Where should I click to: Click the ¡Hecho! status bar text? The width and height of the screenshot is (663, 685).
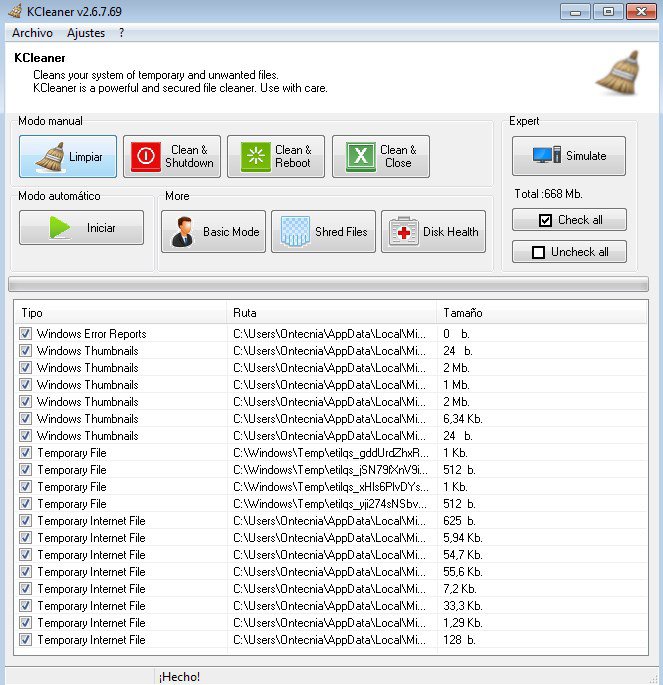click(x=179, y=677)
